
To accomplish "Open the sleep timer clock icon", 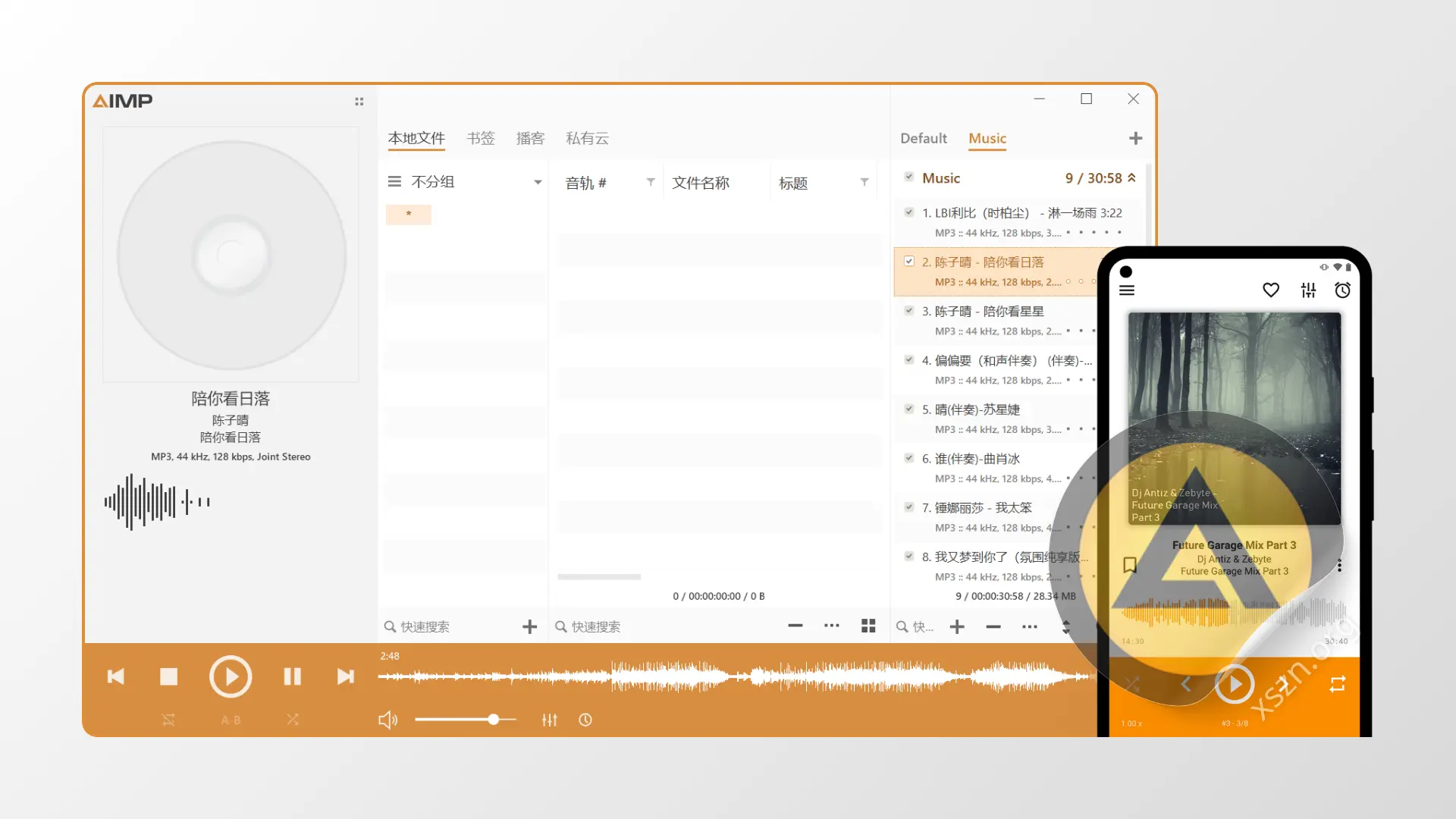I will pyautogui.click(x=585, y=720).
